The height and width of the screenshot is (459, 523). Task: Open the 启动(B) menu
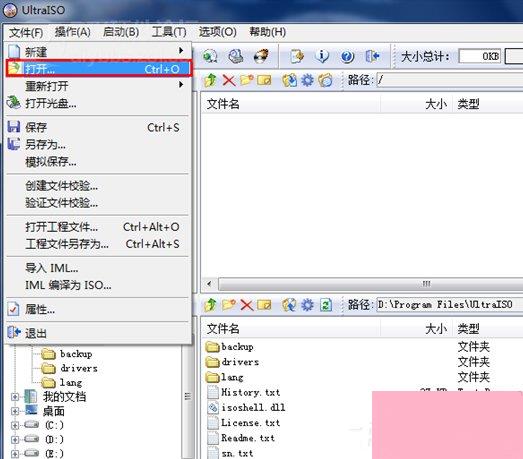click(x=121, y=32)
